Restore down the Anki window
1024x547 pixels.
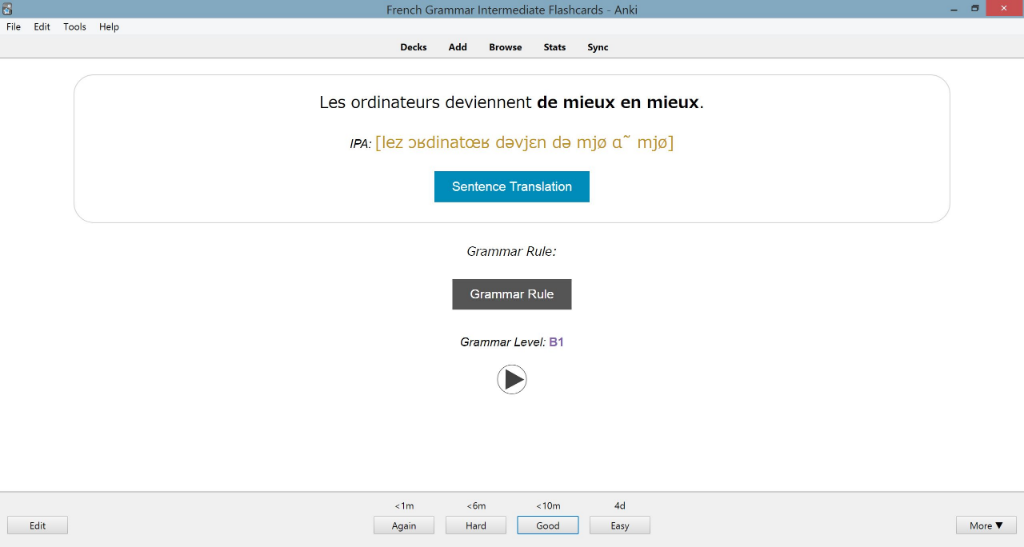[x=974, y=9]
